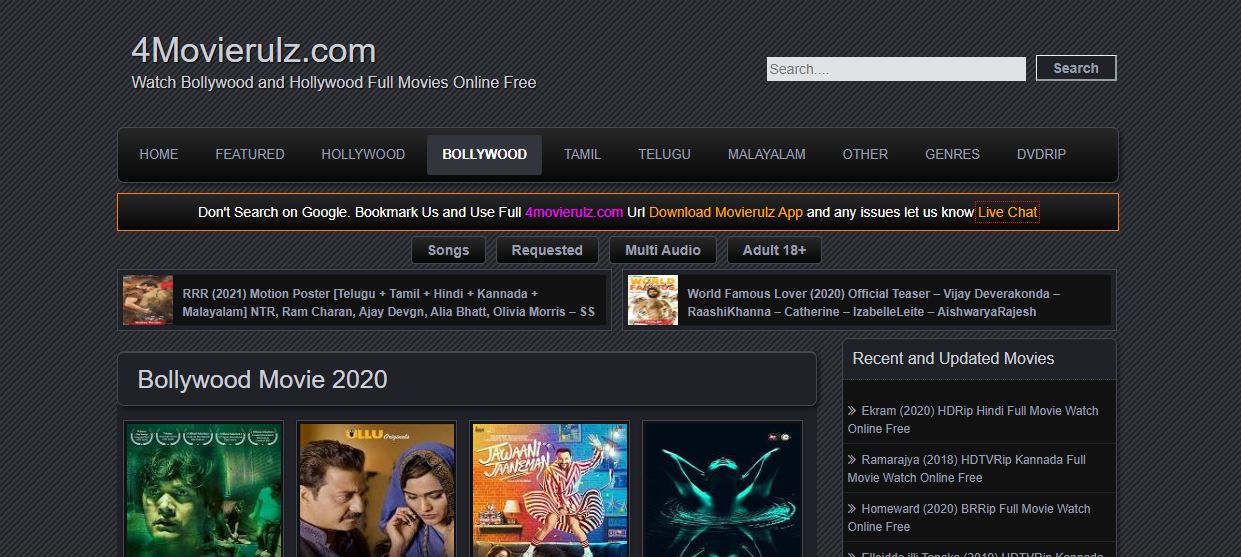Open the Genres navigation menu
The height and width of the screenshot is (557, 1241).
click(952, 154)
